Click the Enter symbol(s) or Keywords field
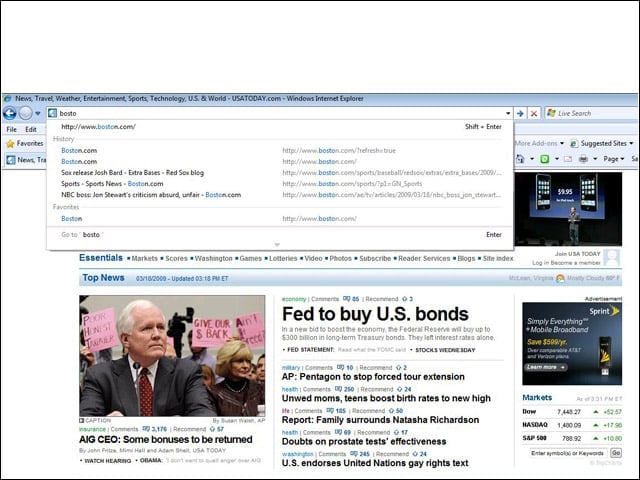The width and height of the screenshot is (640, 480). [x=567, y=453]
